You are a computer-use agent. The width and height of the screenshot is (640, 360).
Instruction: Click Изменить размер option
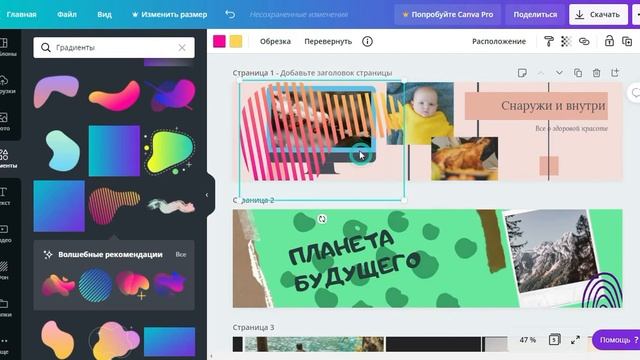click(169, 14)
